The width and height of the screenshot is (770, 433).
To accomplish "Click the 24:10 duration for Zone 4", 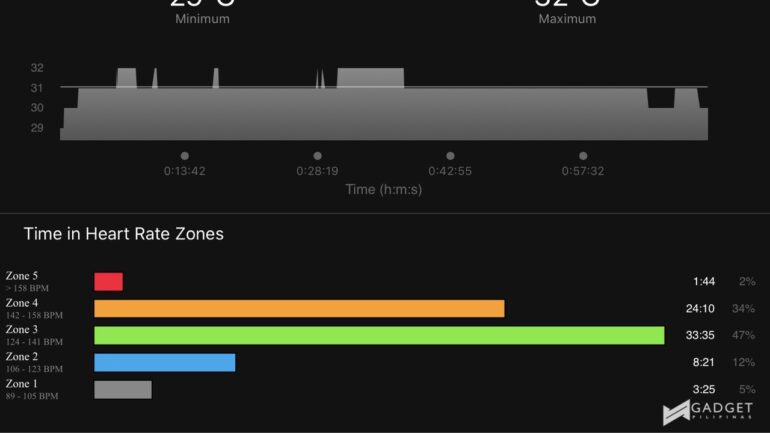I will (x=700, y=309).
